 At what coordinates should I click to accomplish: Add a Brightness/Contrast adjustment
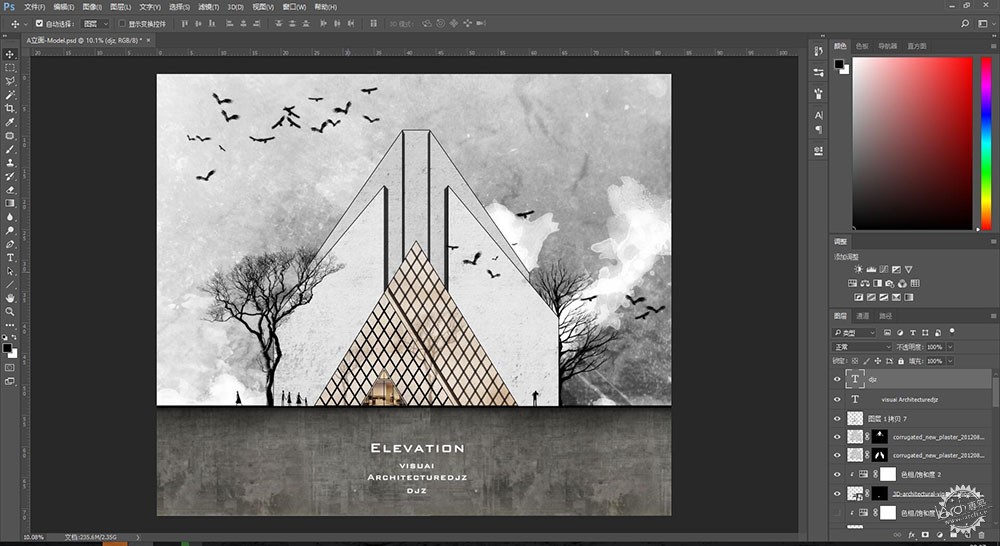point(858,269)
